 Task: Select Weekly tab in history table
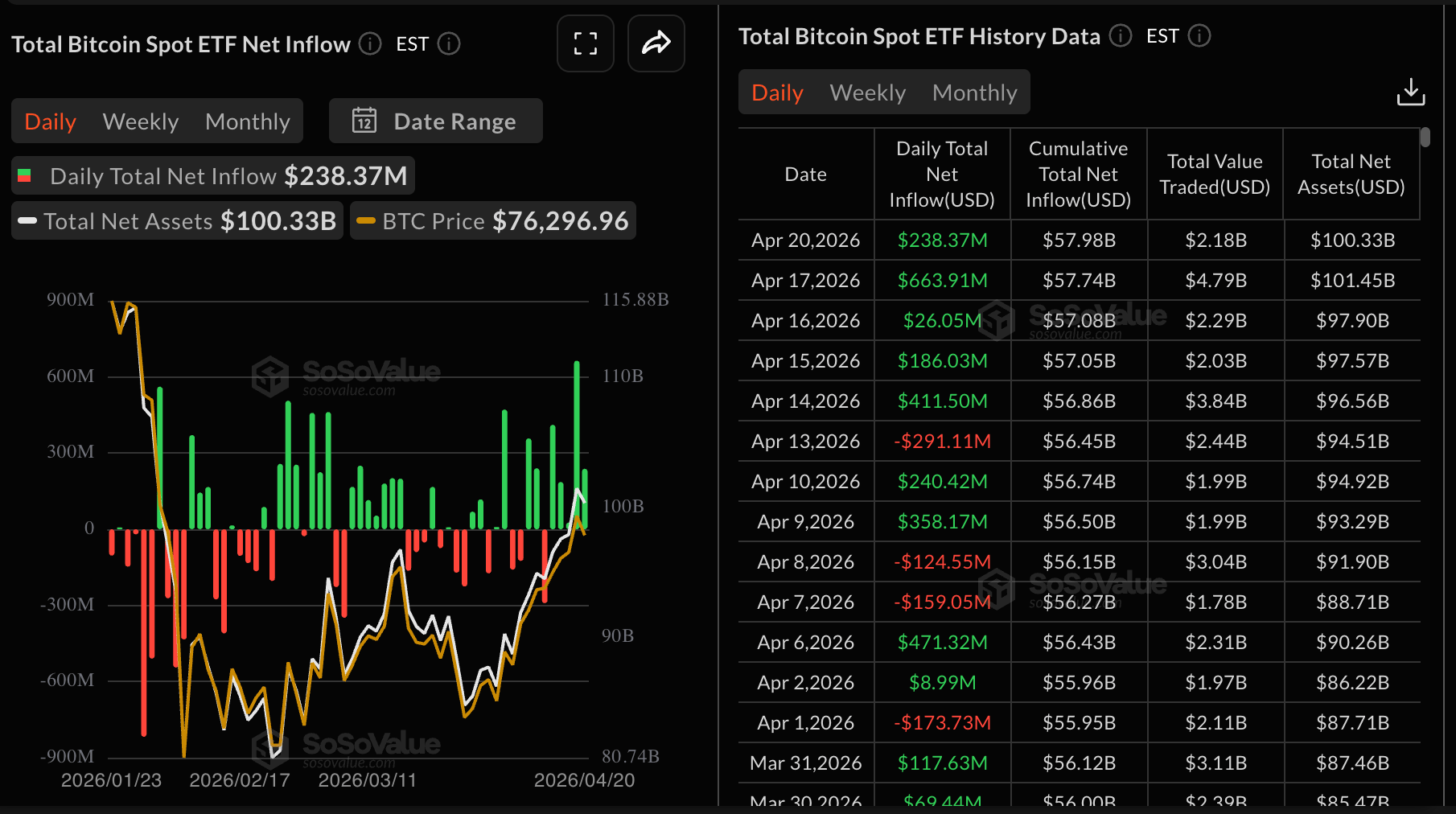tap(867, 92)
